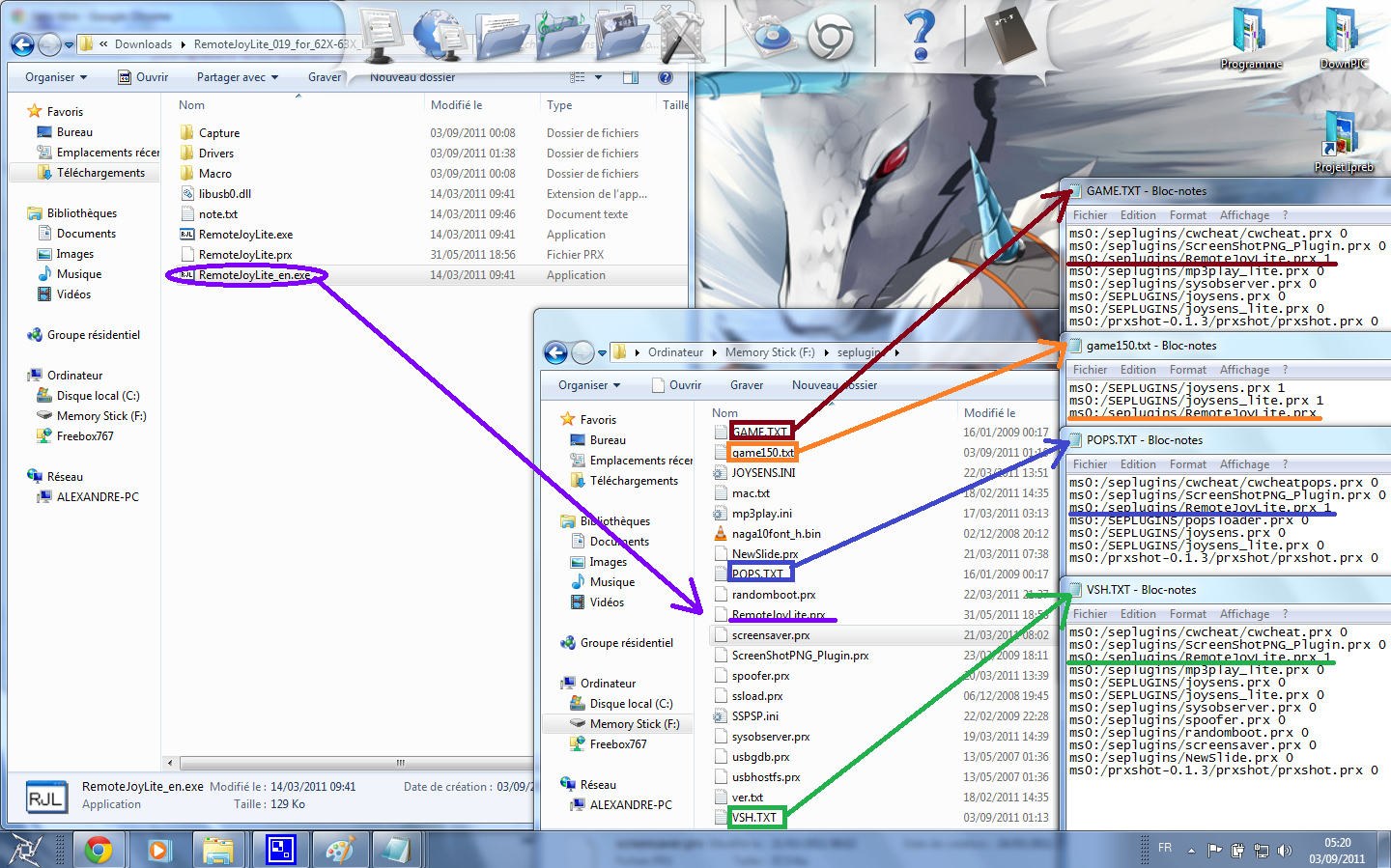
Task: Open the Programme desktop shortcut
Action: 1251,39
